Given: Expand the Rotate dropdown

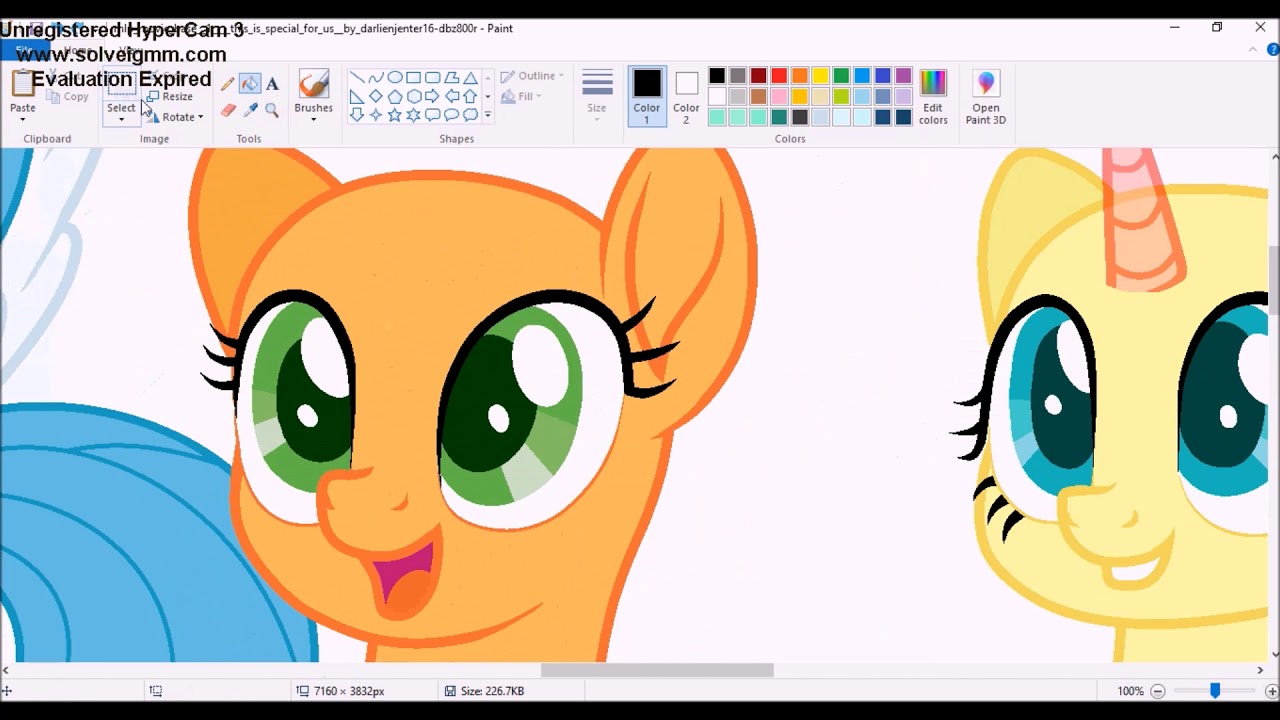Looking at the screenshot, I should click(200, 117).
